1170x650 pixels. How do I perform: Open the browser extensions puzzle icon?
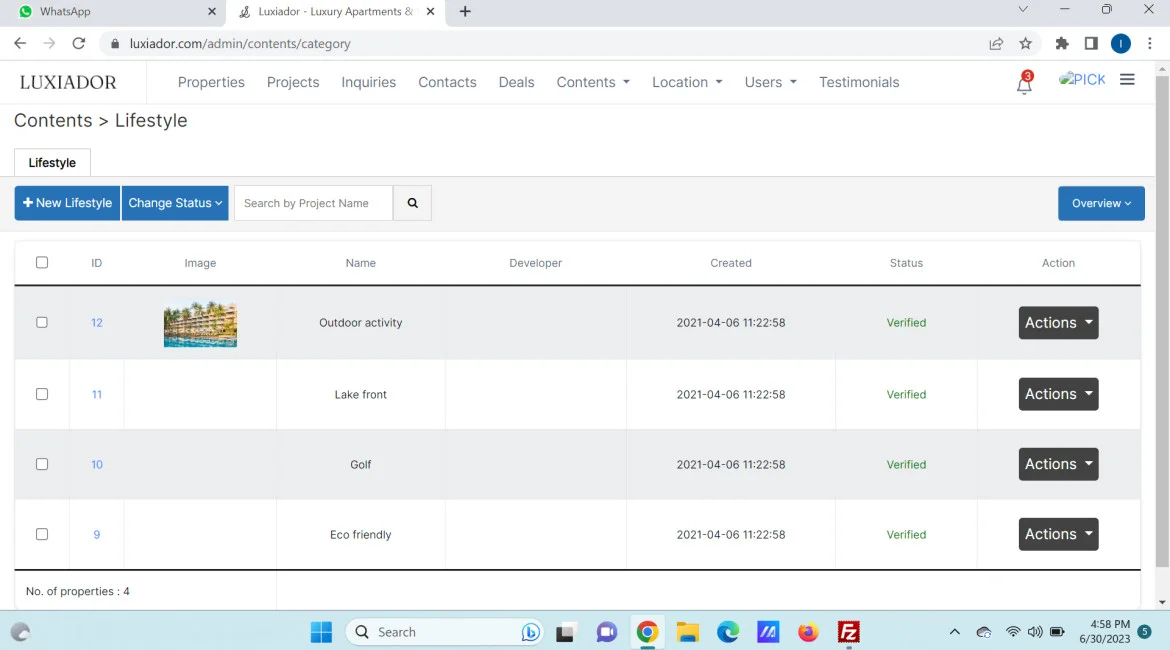(1062, 44)
